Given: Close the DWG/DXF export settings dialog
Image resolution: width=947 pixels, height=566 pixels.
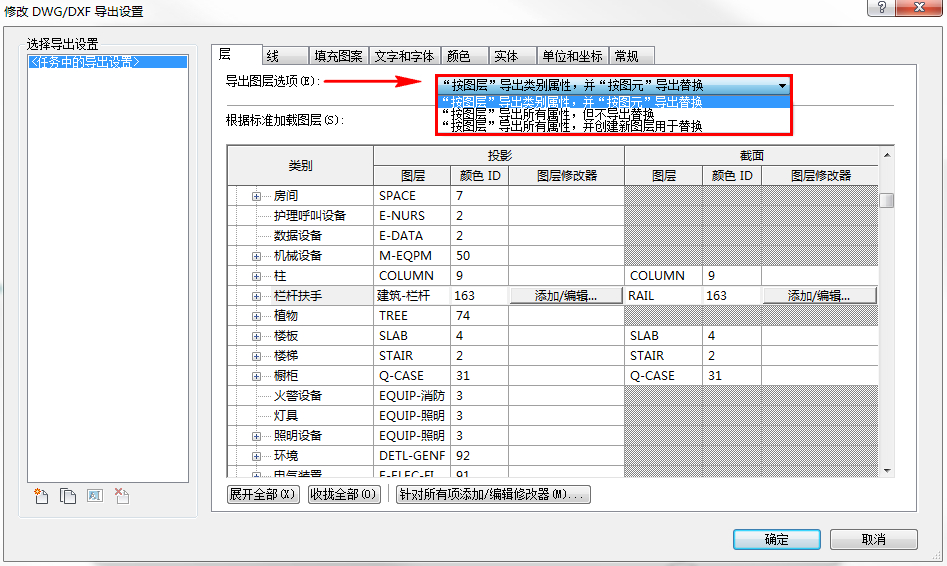Looking at the screenshot, I should pos(919,7).
